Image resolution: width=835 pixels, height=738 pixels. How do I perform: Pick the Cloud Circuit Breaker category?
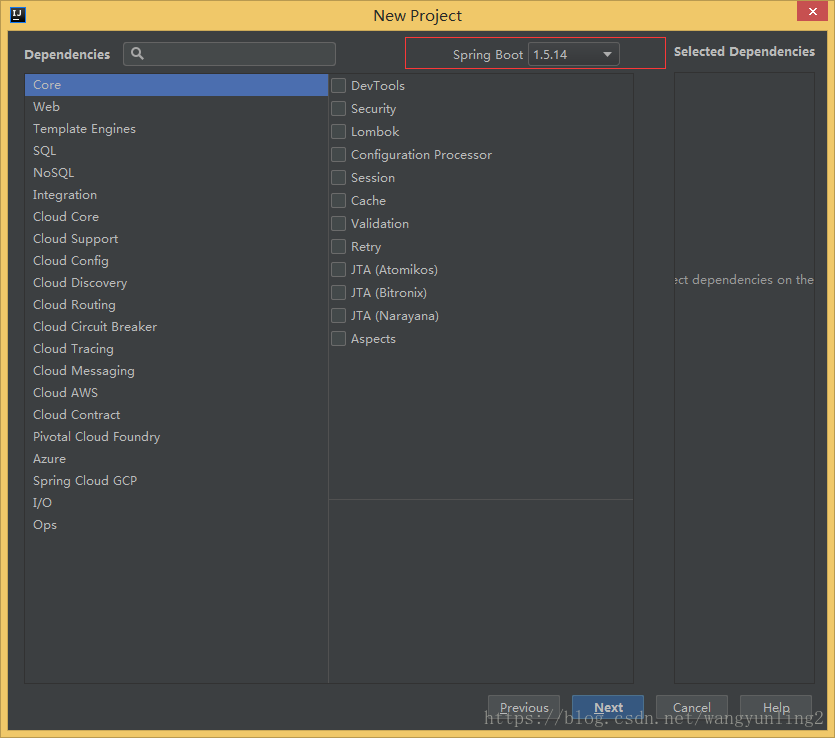176,327
